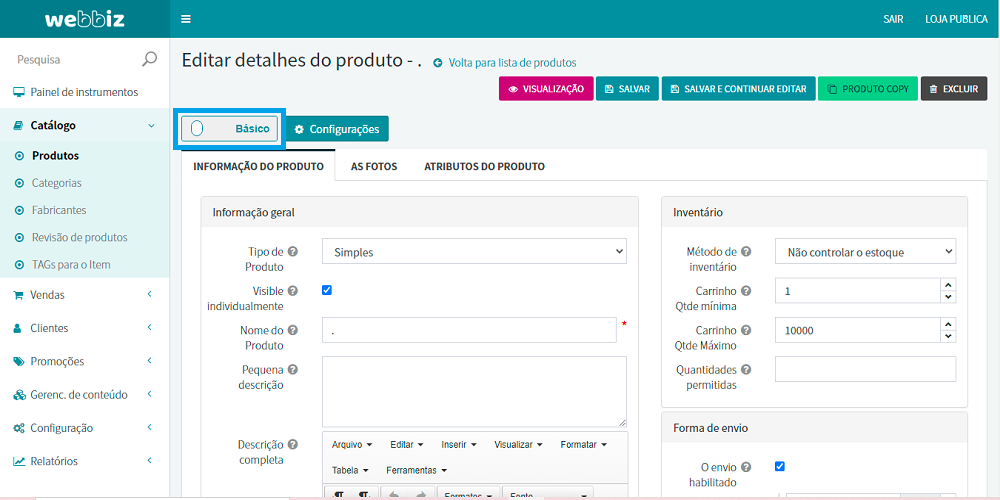Click the hamburger menu icon in header

186,19
